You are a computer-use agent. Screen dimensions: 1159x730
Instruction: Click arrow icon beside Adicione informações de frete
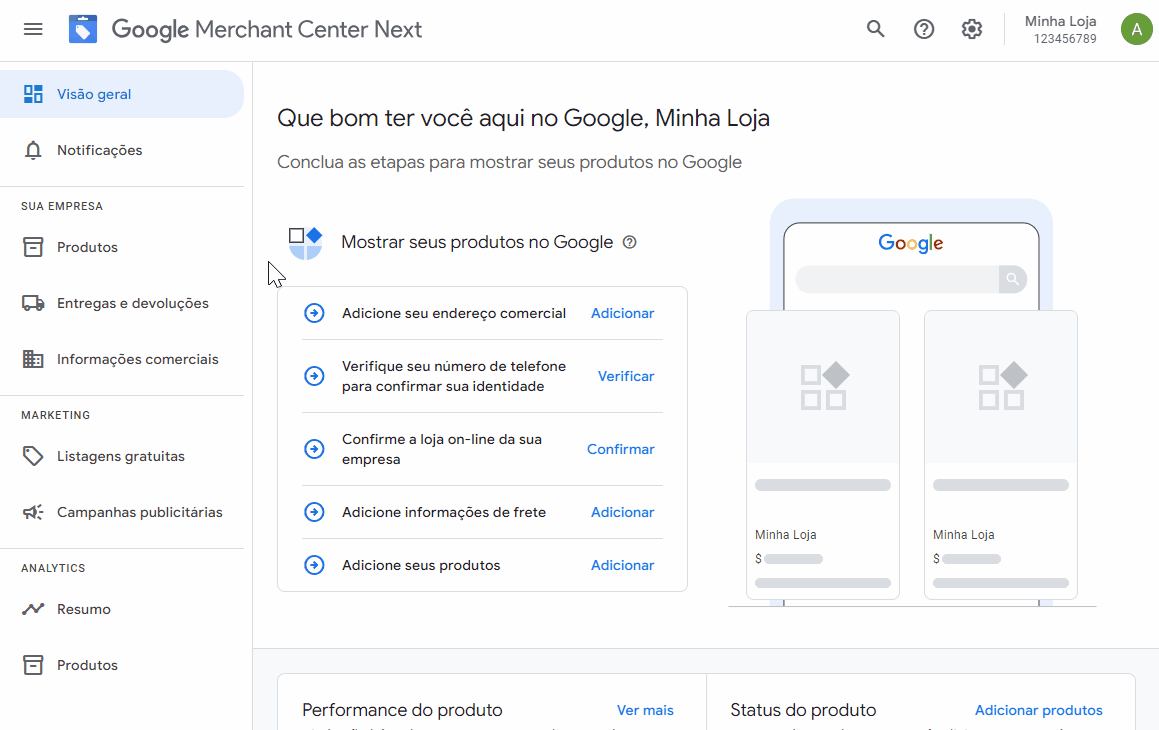pos(314,512)
